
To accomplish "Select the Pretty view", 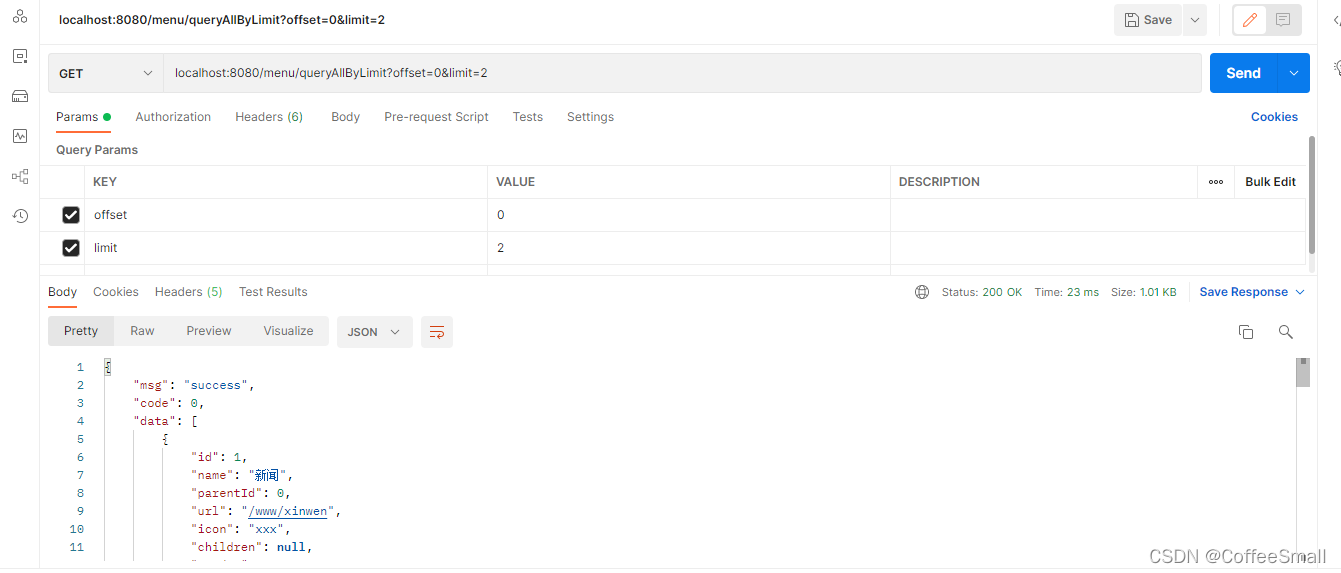I will pos(81,331).
